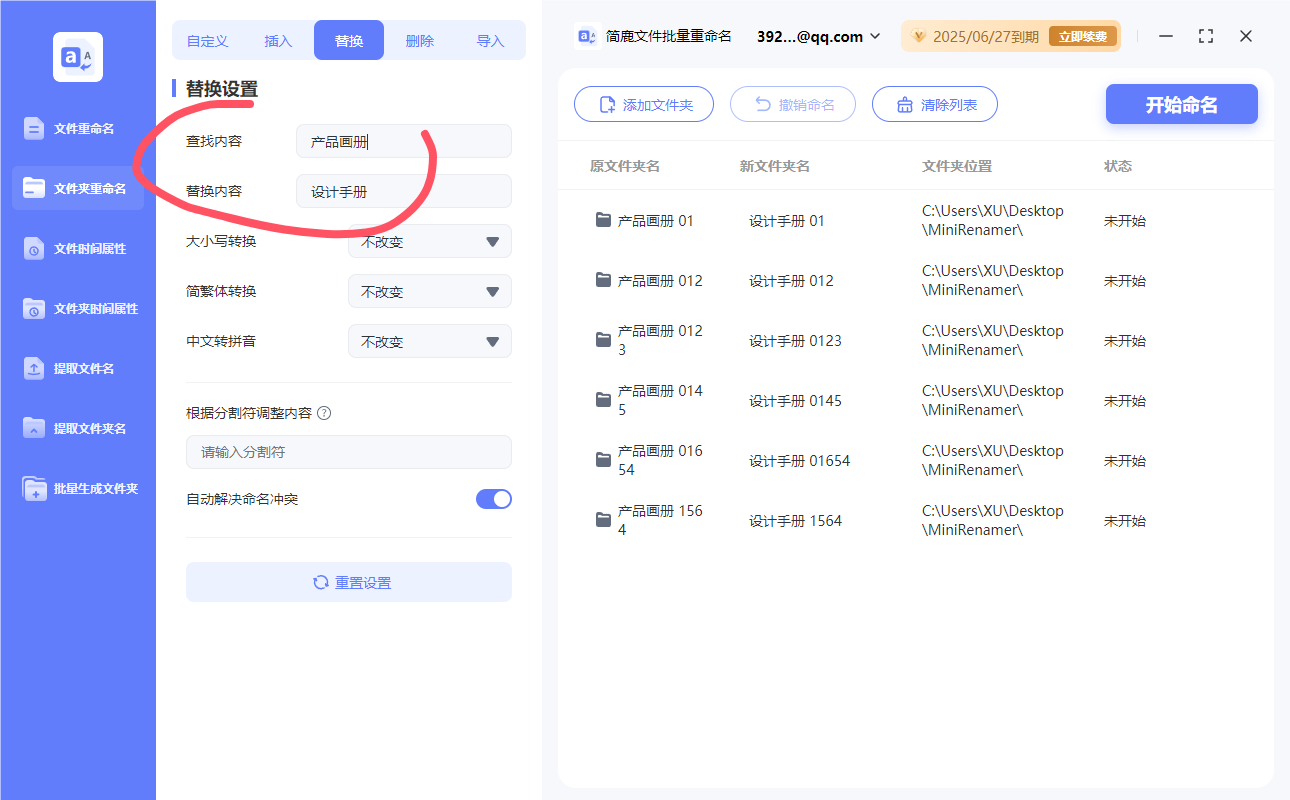Expand the 简繁体转换 dropdown

429,291
